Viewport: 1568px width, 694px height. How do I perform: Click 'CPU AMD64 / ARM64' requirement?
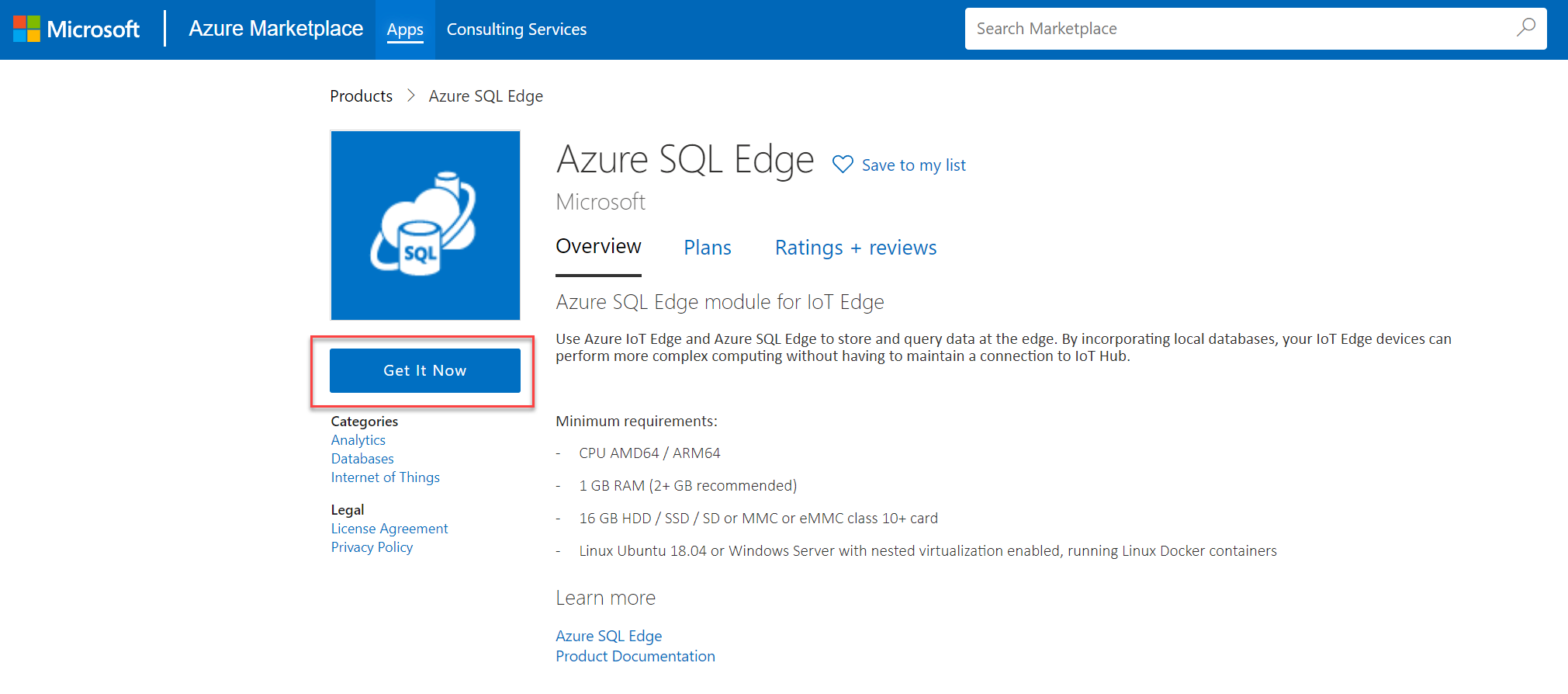[x=649, y=453]
